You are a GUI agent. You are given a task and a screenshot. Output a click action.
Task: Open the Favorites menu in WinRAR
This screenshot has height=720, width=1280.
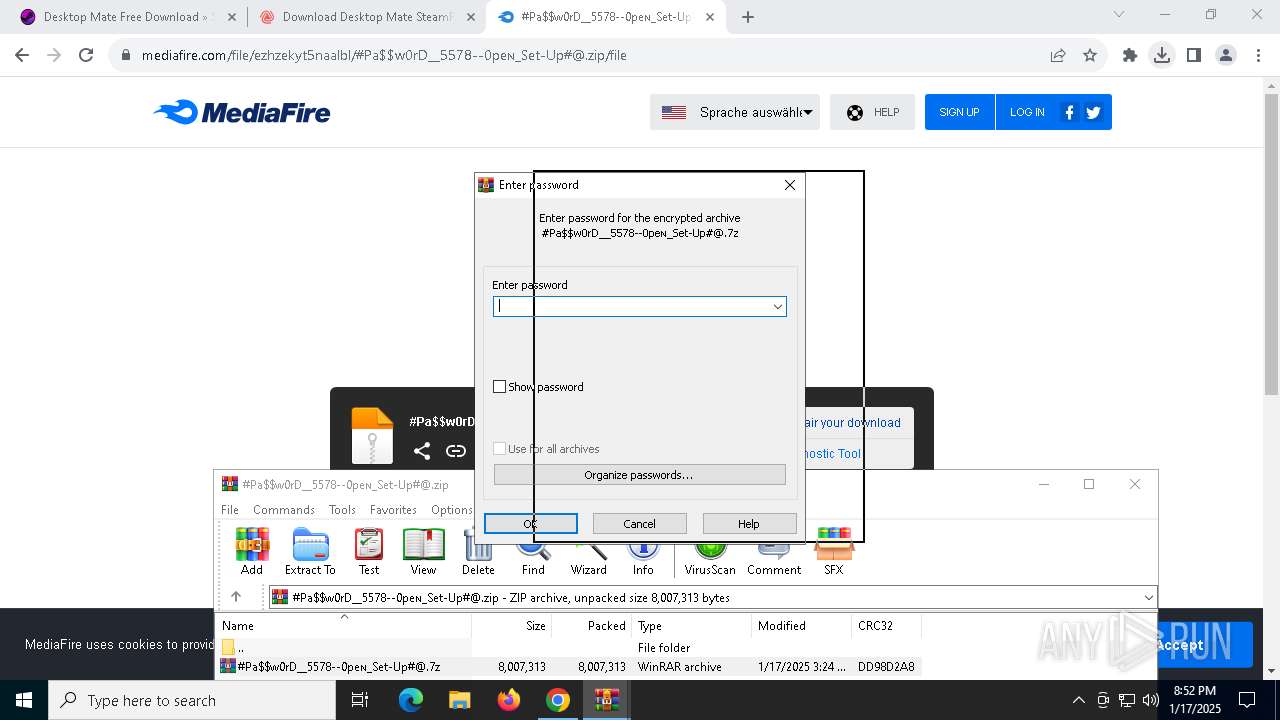pyautogui.click(x=393, y=510)
